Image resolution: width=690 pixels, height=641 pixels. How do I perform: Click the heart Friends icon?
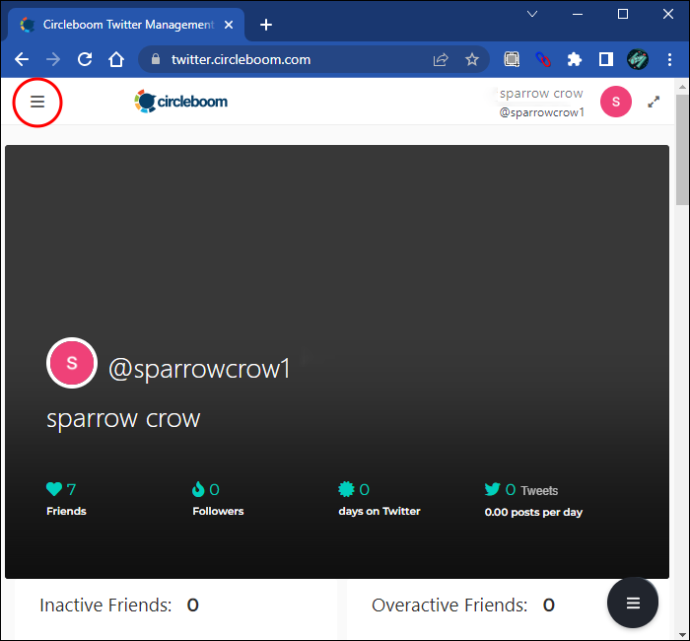(54, 489)
